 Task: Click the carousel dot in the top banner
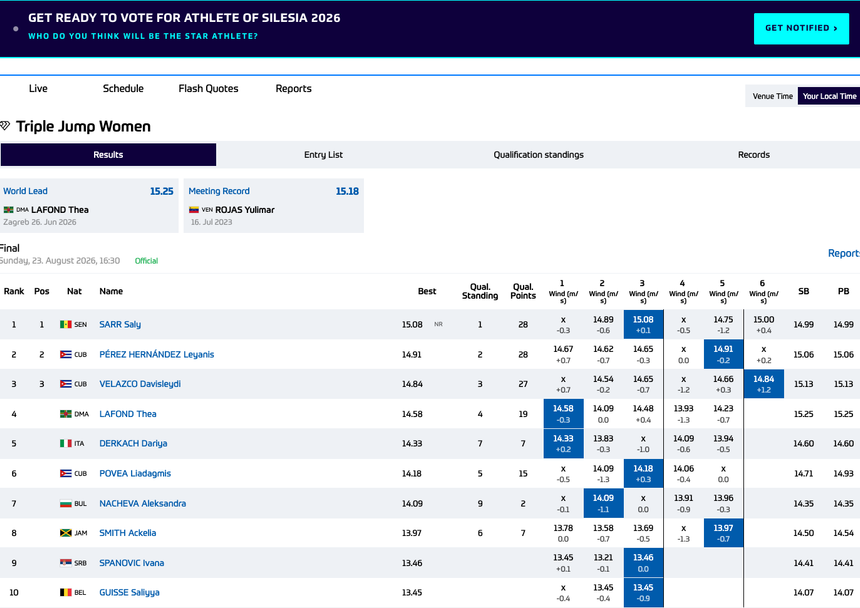[x=16, y=29]
